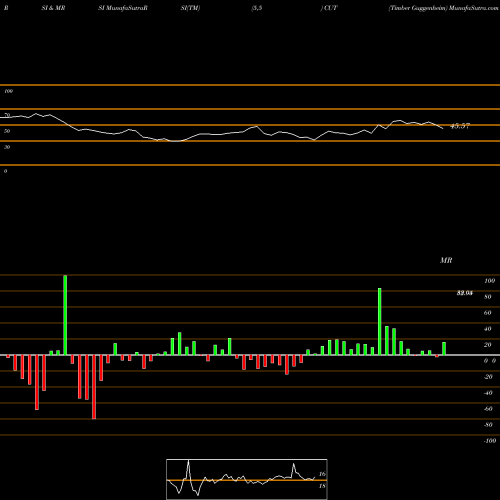The image size is (500, 500).
Task: Click the RSI current value 45.57
Action: 460,126
